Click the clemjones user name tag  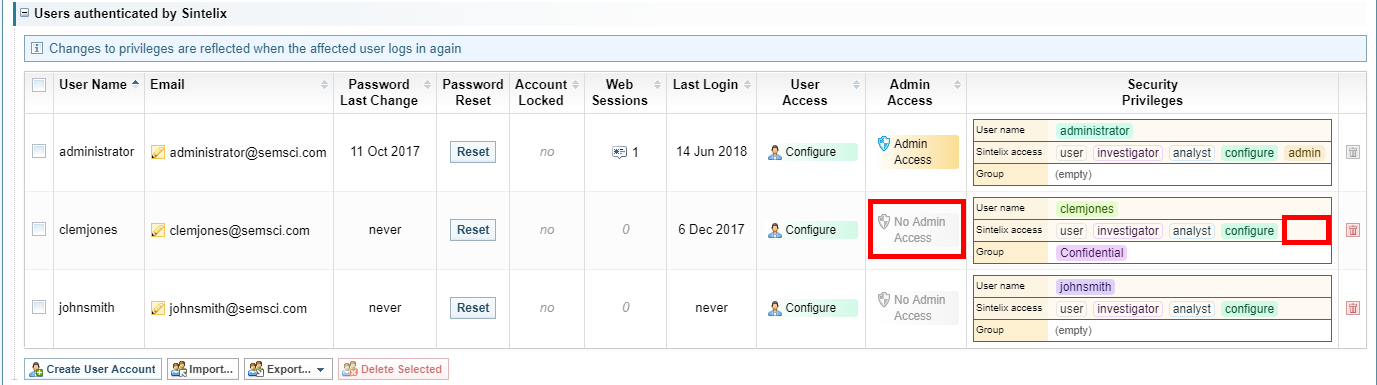[x=1086, y=209]
